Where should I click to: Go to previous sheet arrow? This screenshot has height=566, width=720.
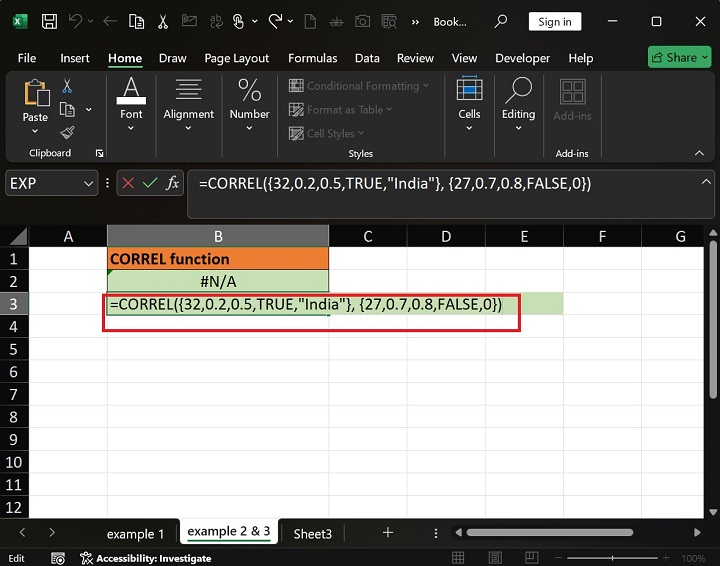point(22,532)
